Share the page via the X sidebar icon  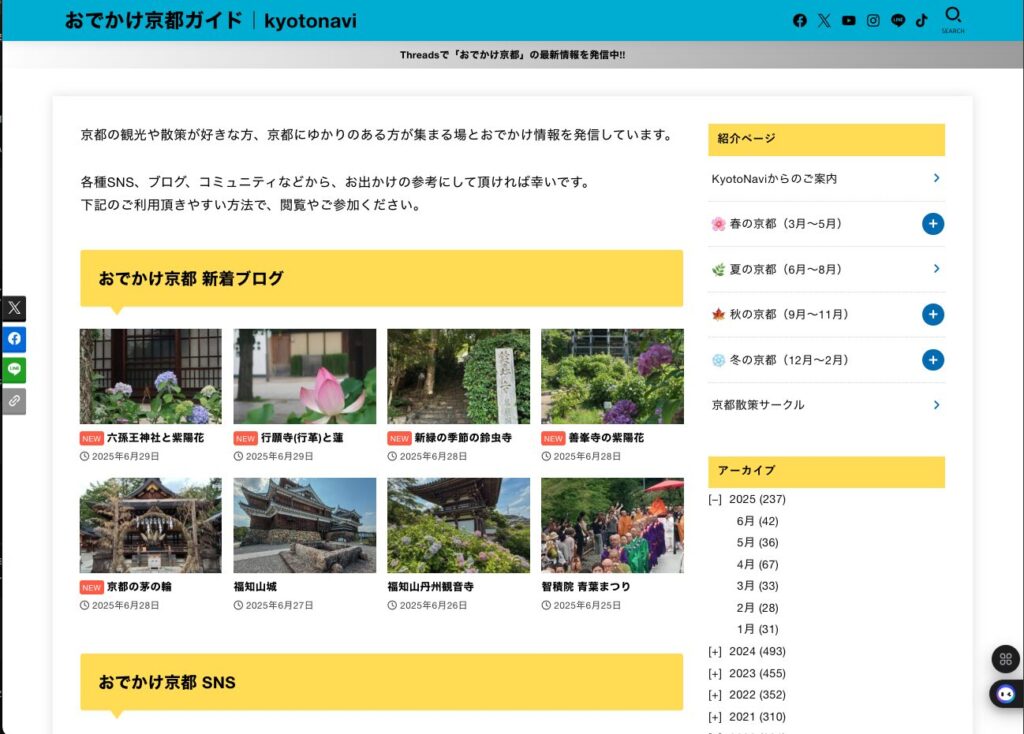click(14, 307)
